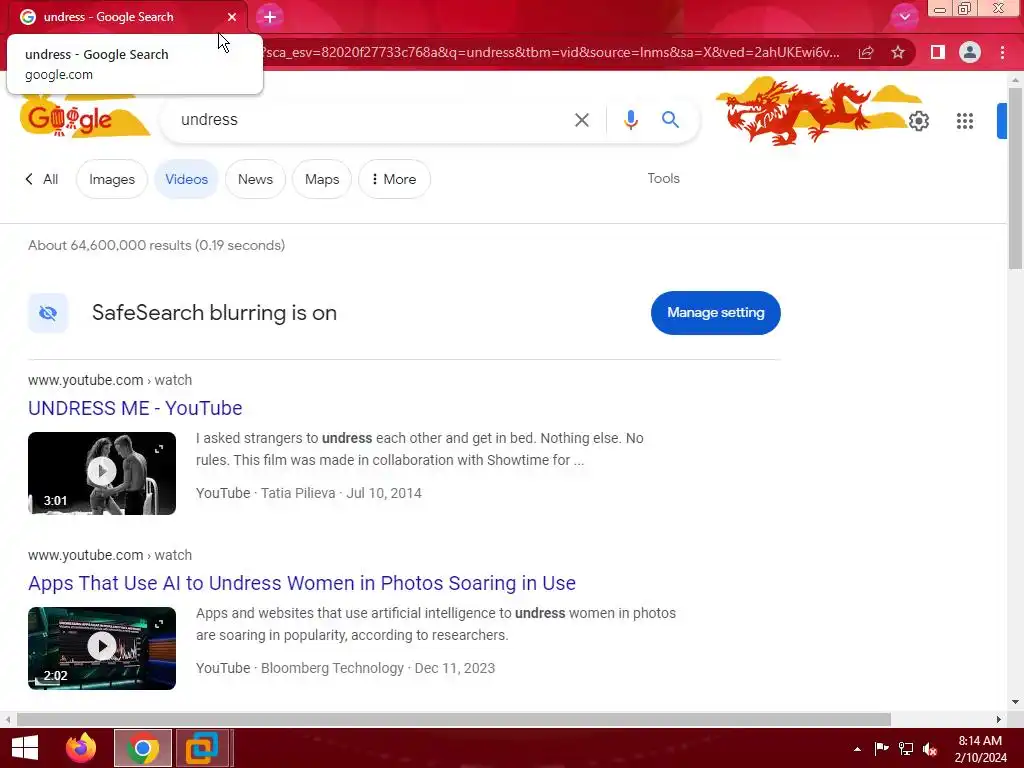Switch to Maps results
The width and height of the screenshot is (1024, 768).
click(x=322, y=179)
